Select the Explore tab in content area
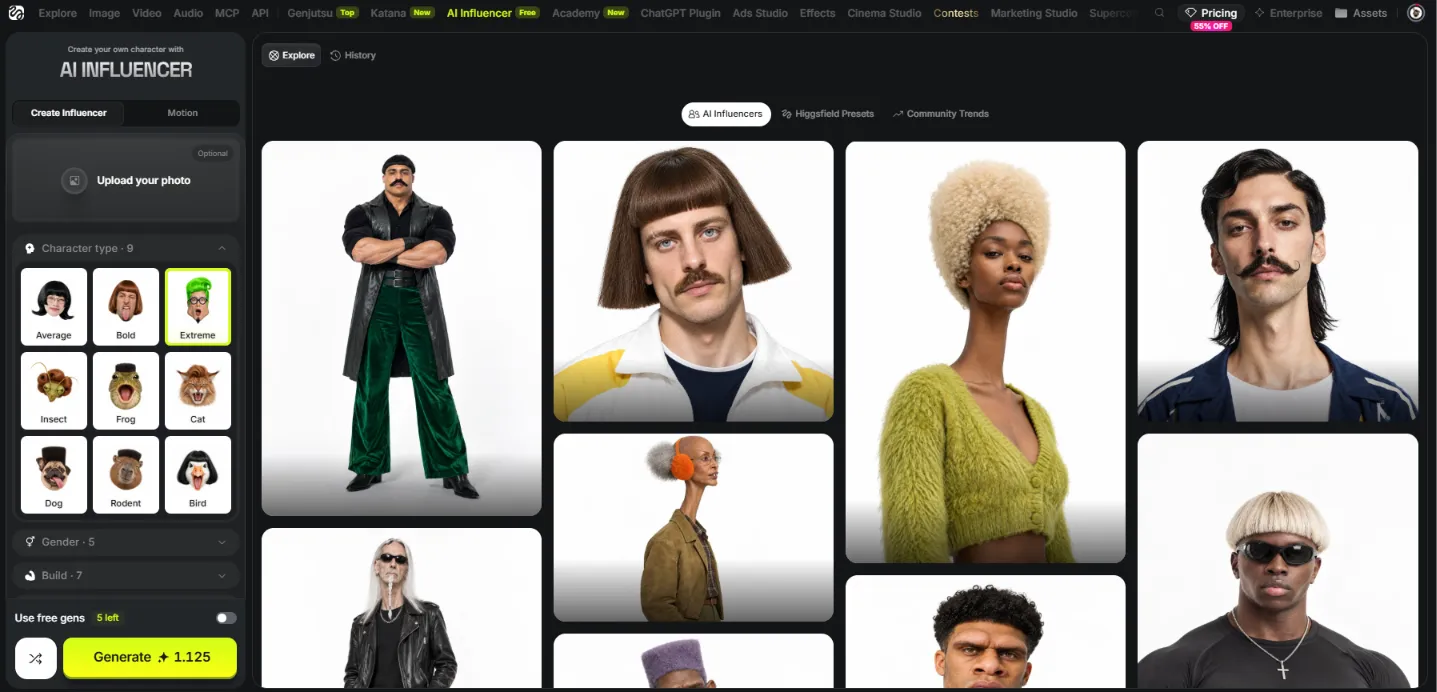The image size is (1437, 692). 292,56
